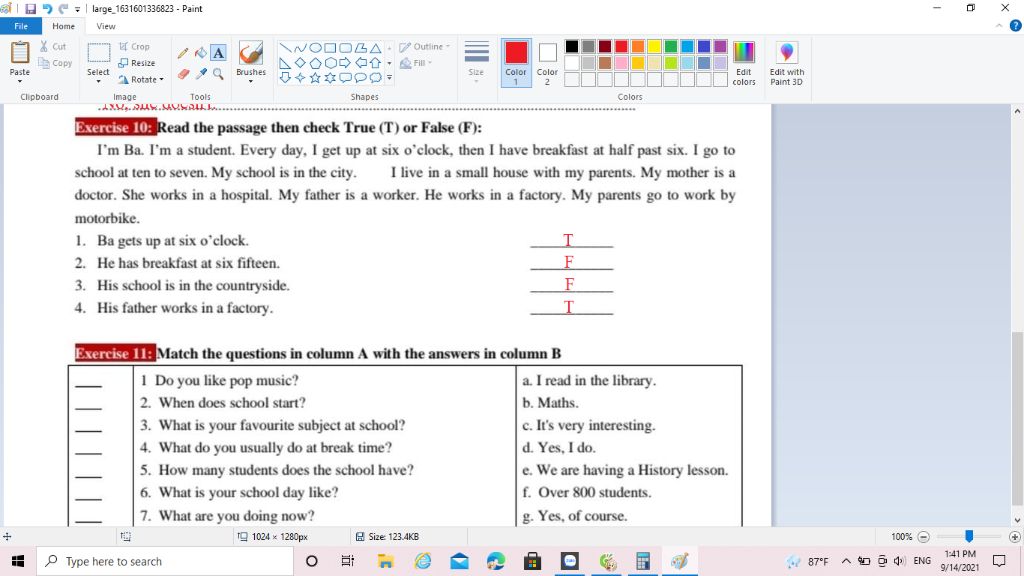Viewport: 1024px width, 576px height.
Task: Open the shape Outline dropdown
Action: coord(424,46)
